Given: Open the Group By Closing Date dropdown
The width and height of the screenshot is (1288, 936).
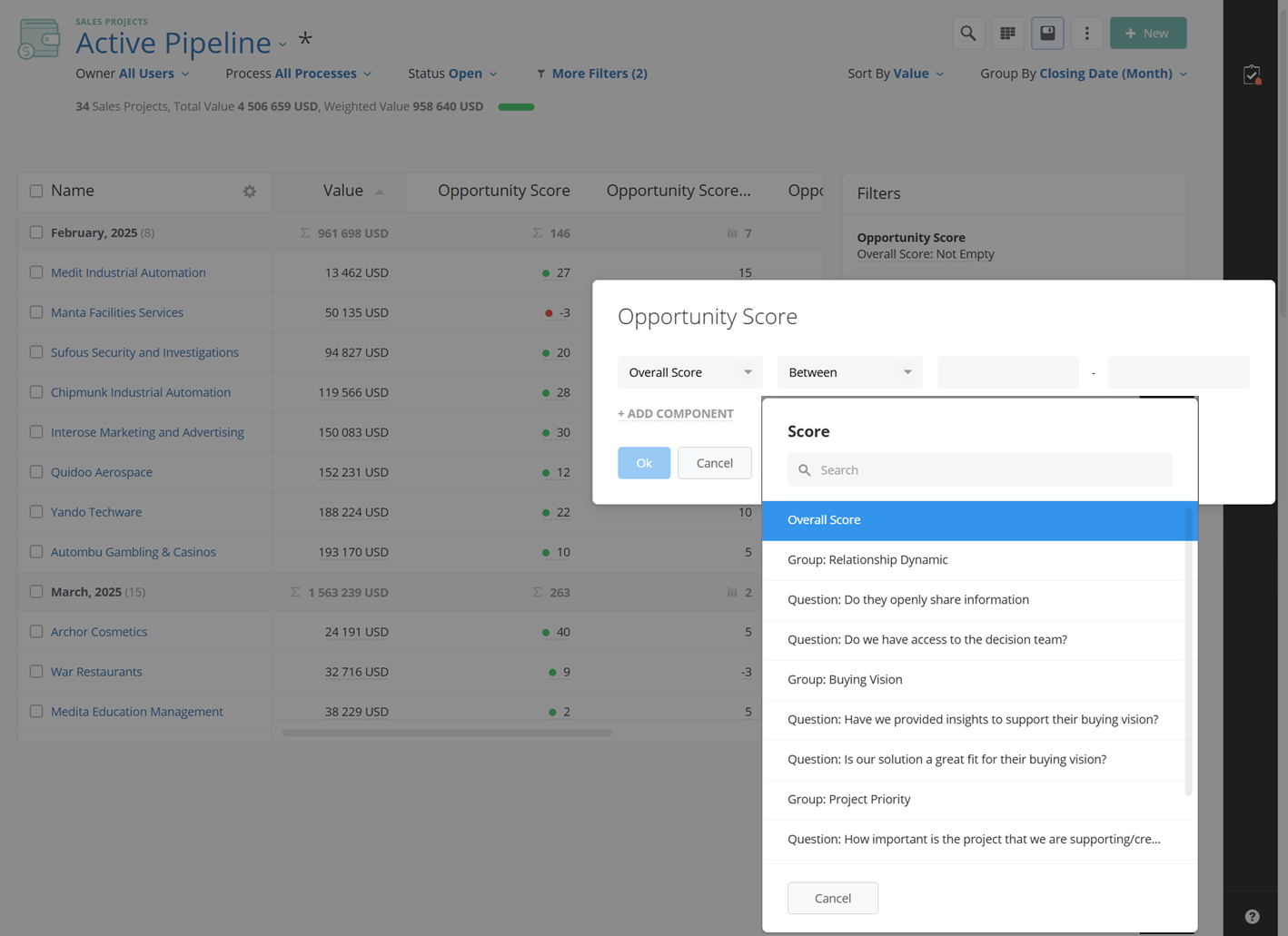Looking at the screenshot, I should point(1084,74).
